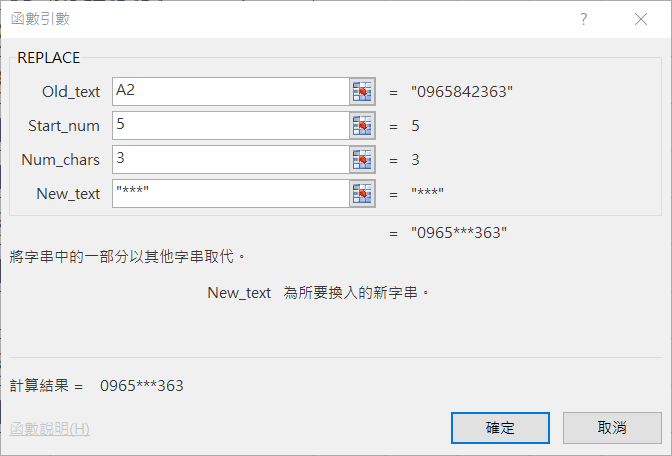Click the Num_chars argument label

tap(60, 160)
